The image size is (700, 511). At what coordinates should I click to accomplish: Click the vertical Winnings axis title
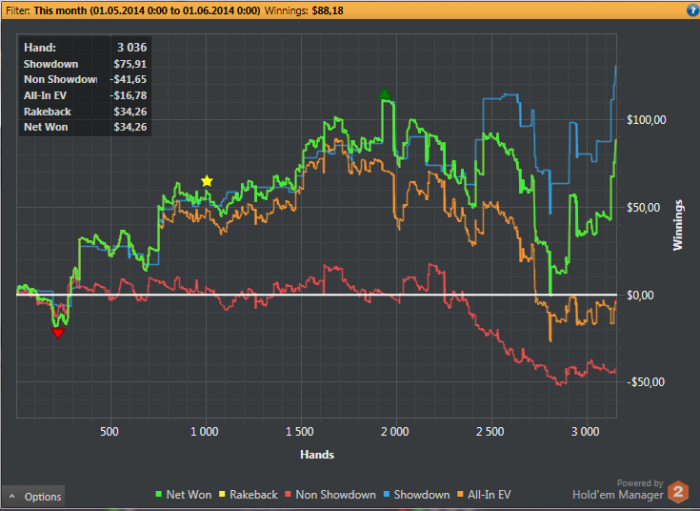[x=678, y=225]
